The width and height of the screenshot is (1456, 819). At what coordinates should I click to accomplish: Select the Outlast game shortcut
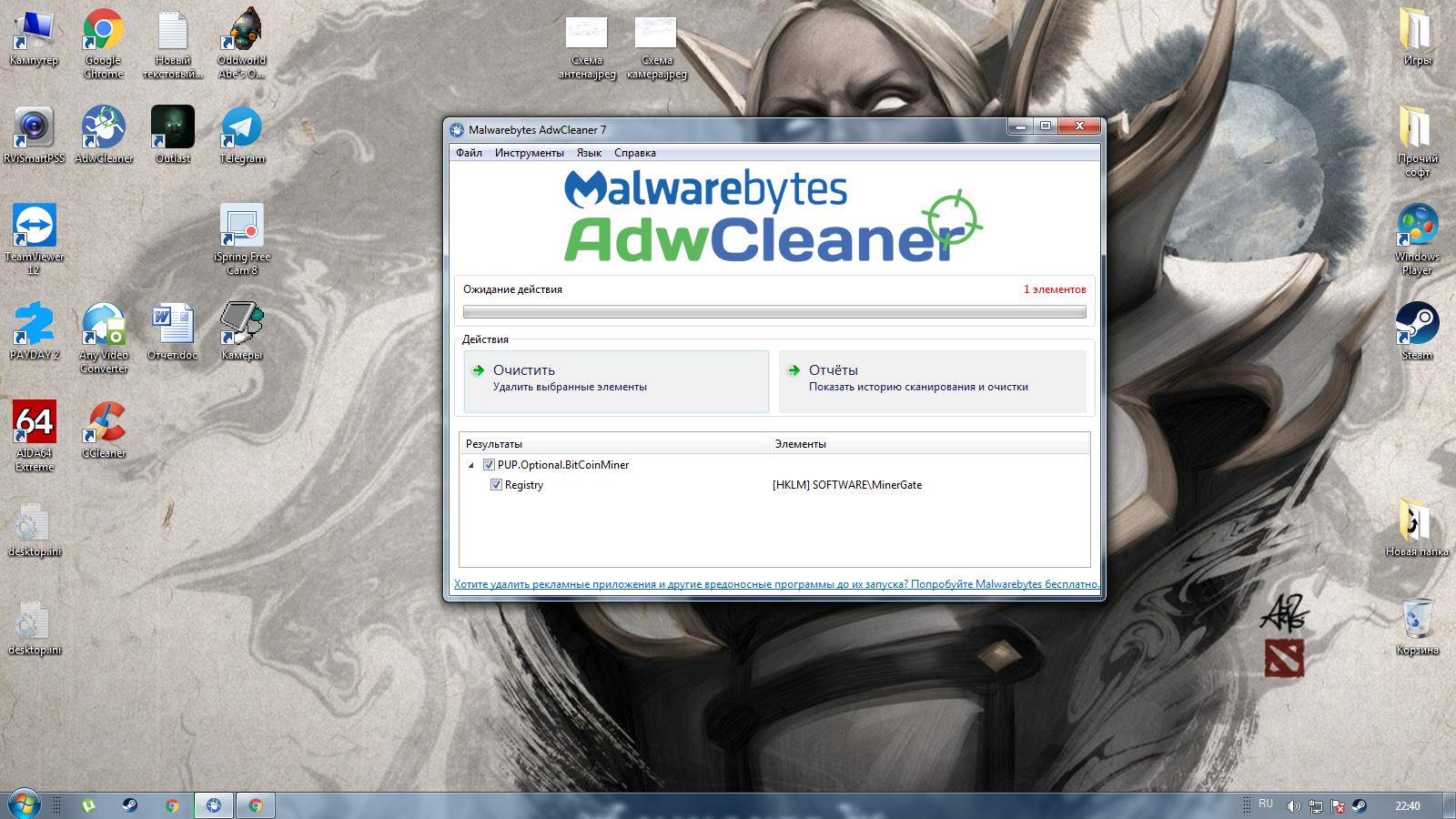[x=173, y=135]
